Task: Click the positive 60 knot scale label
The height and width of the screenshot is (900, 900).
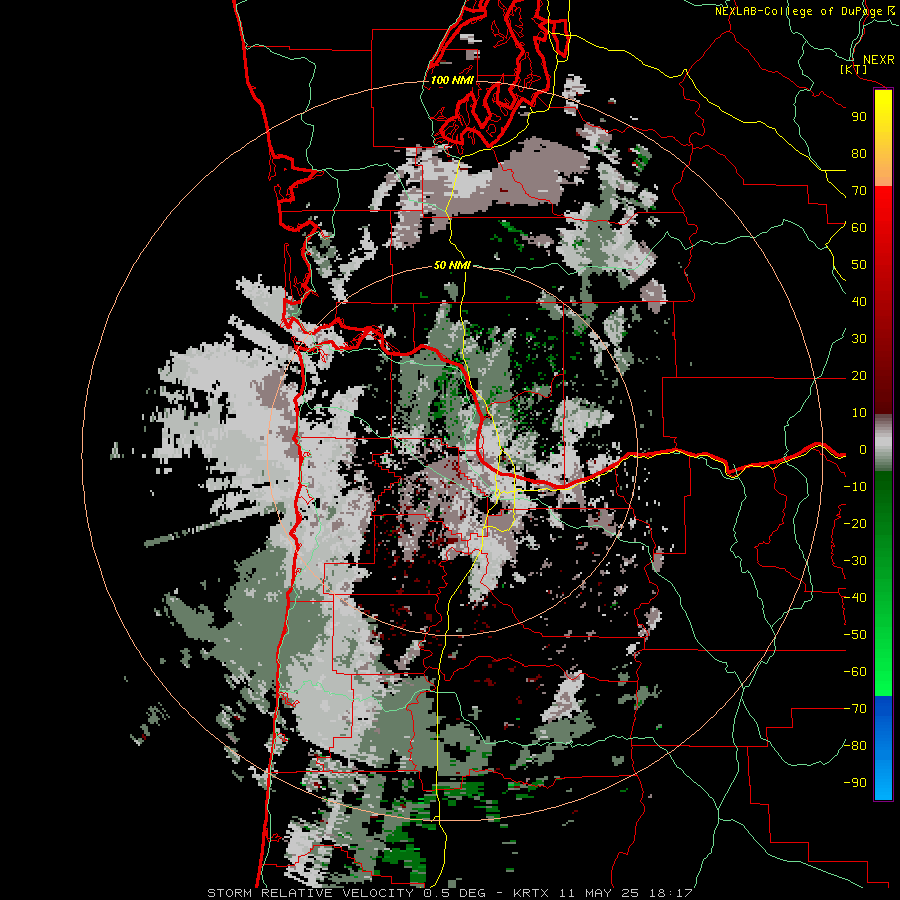Action: coord(859,228)
